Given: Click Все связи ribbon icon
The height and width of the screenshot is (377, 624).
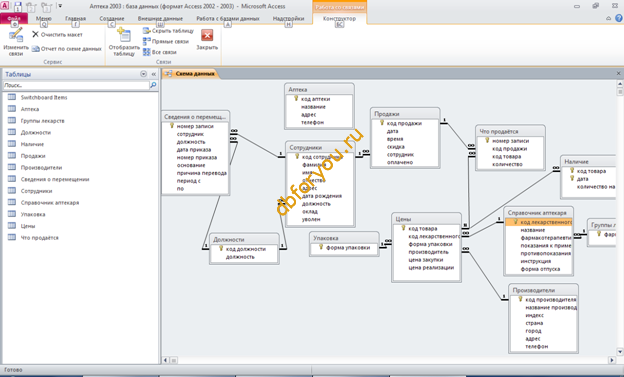Looking at the screenshot, I should pos(160,52).
